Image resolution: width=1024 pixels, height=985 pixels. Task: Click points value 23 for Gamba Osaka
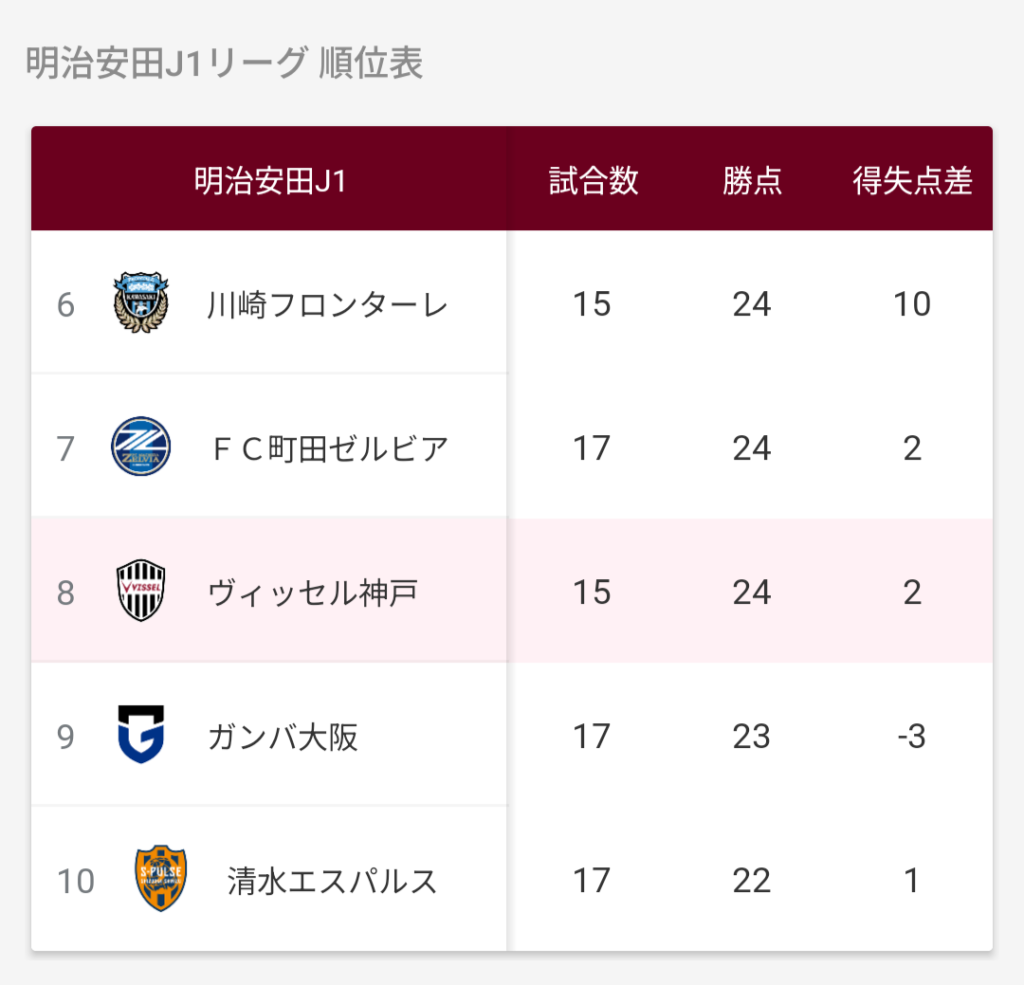pyautogui.click(x=752, y=736)
